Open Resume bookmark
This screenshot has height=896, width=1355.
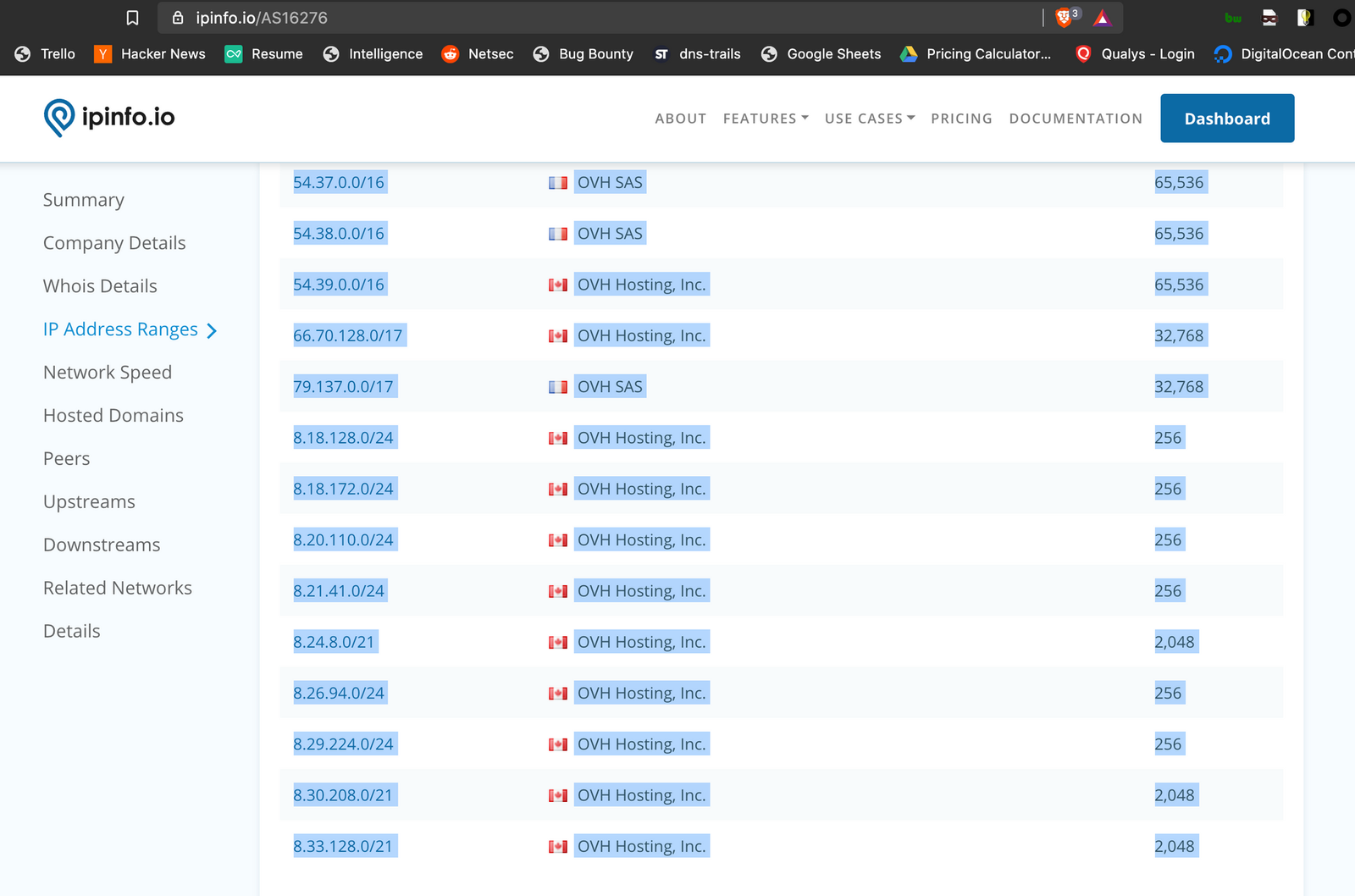pyautogui.click(x=263, y=54)
